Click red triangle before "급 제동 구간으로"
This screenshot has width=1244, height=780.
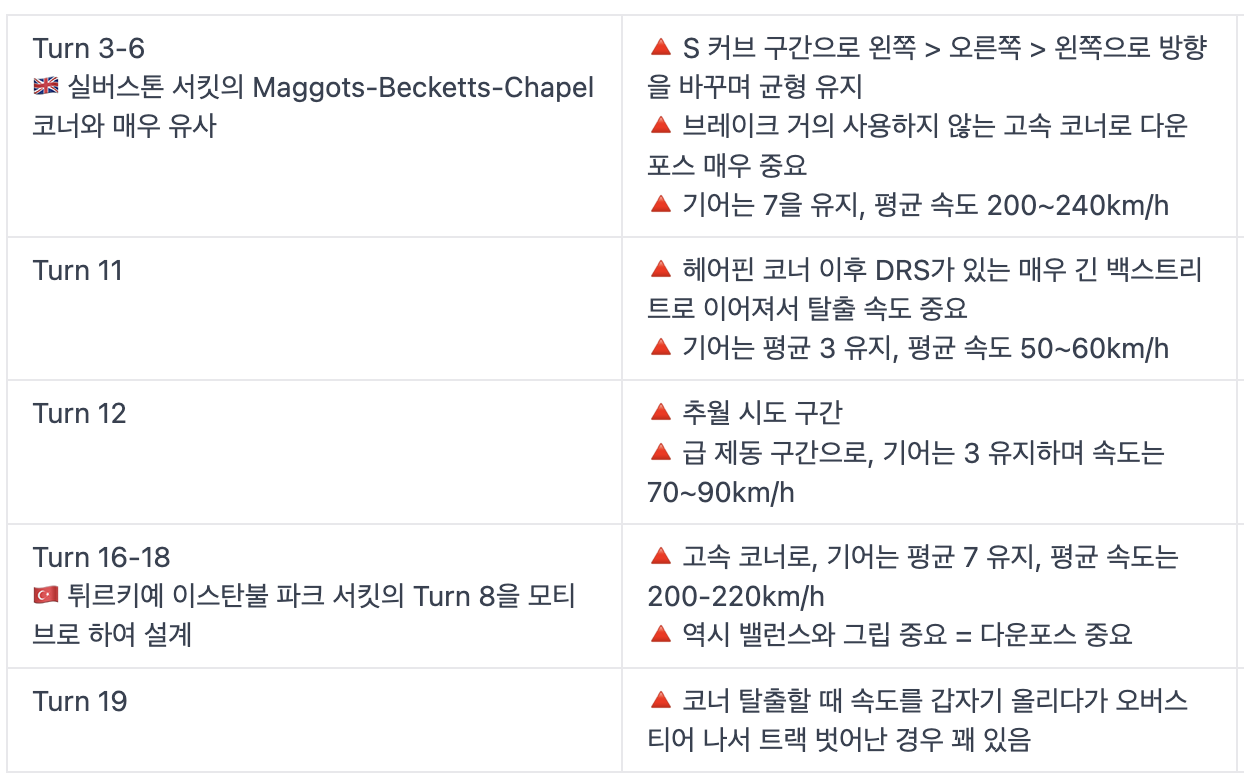point(660,453)
